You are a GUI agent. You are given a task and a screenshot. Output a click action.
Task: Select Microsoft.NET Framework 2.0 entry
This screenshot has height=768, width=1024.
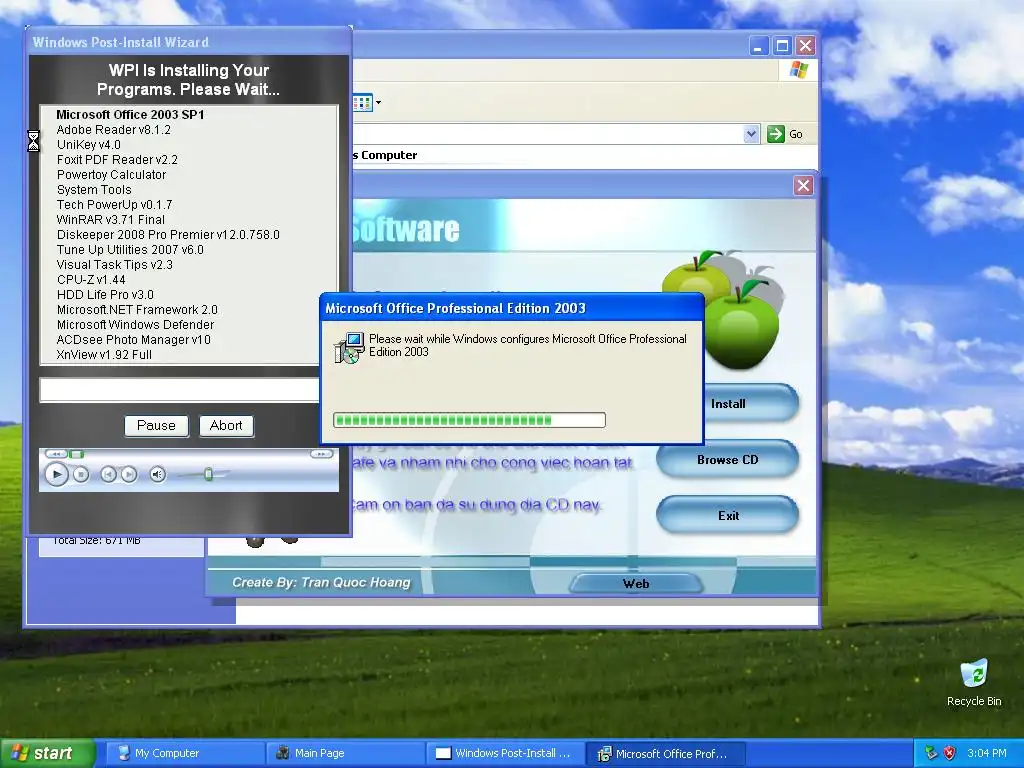point(137,310)
